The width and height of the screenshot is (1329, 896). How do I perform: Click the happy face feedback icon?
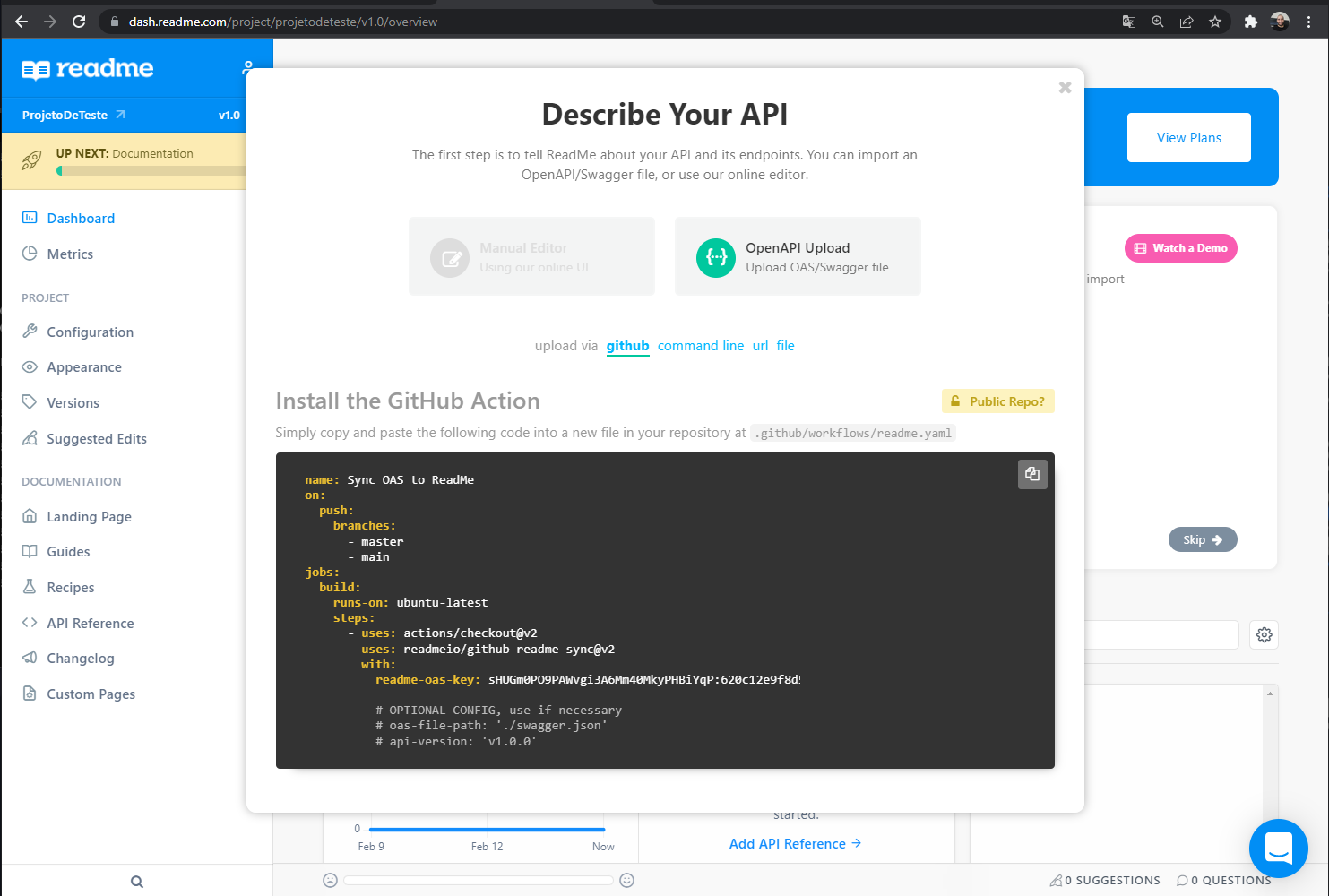tap(627, 881)
